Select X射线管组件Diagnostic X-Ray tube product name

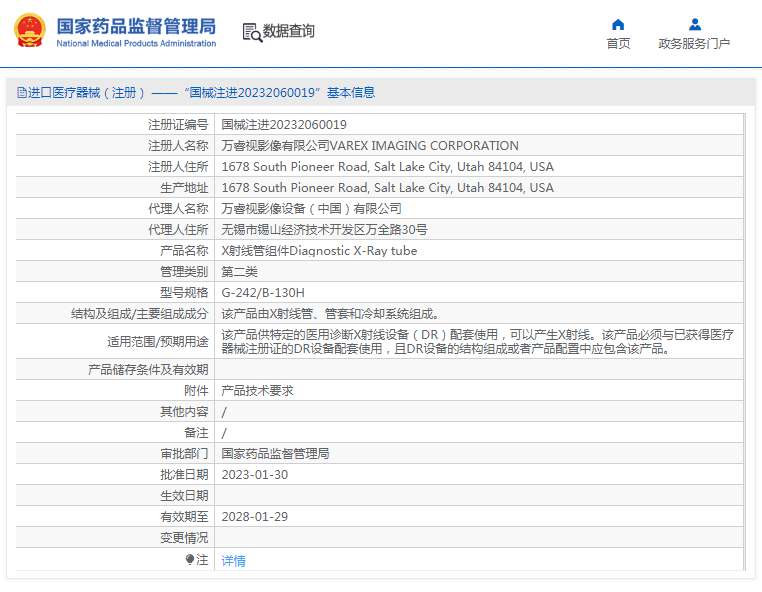pos(319,251)
